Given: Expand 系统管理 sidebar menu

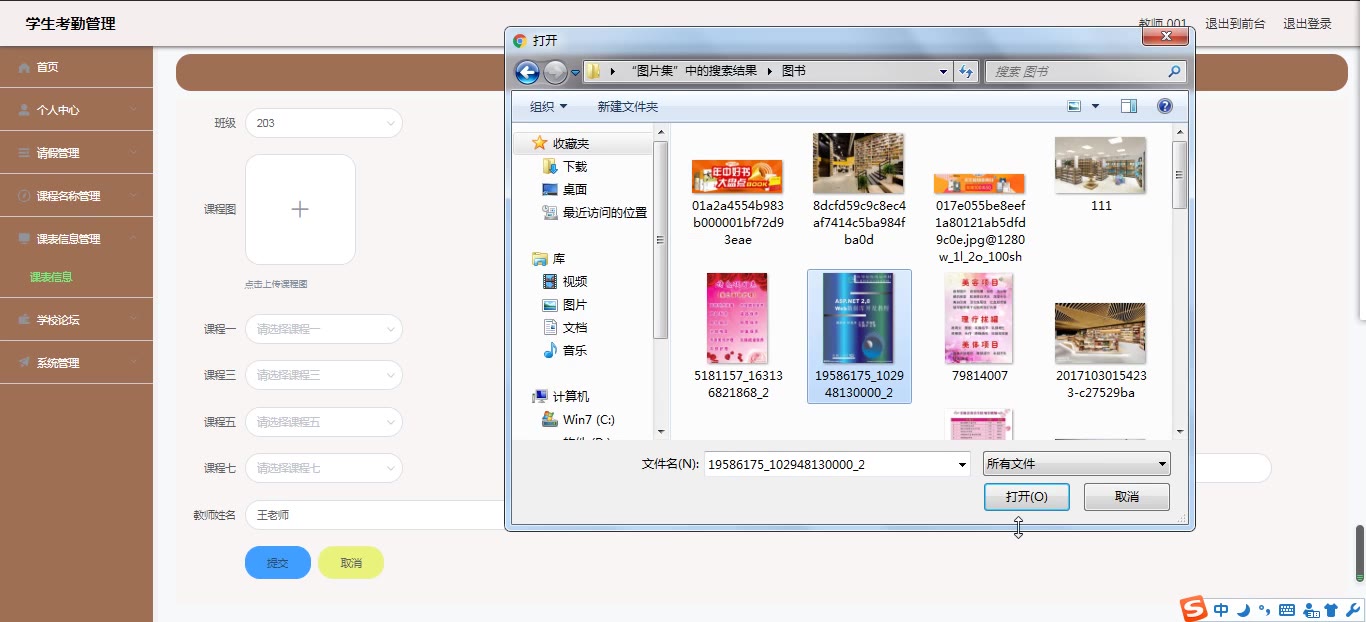Looking at the screenshot, I should (76, 363).
